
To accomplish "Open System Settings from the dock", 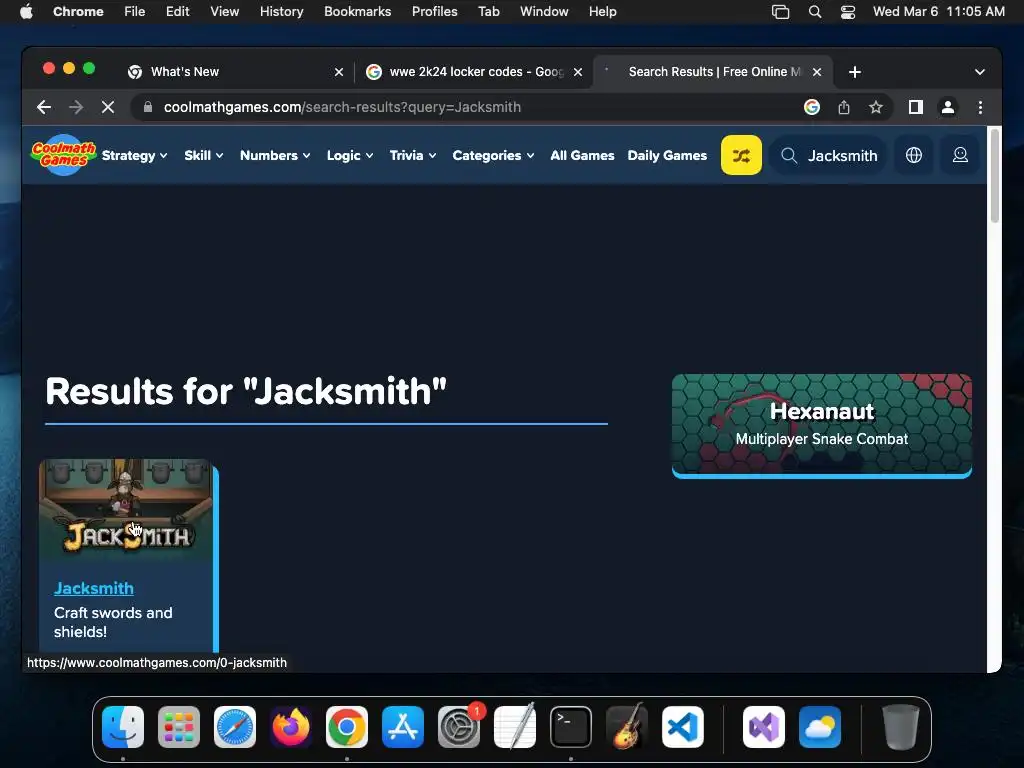I will 459,727.
